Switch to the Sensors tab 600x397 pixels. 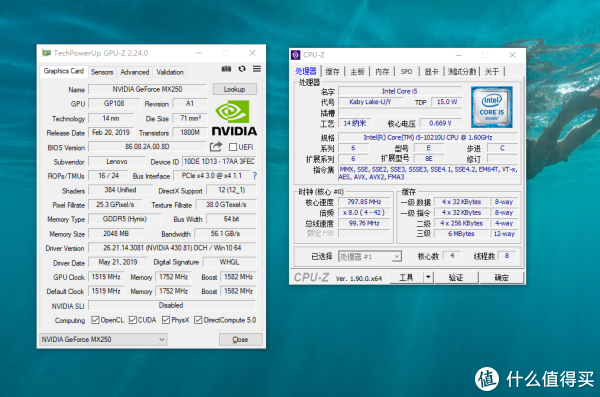(102, 72)
